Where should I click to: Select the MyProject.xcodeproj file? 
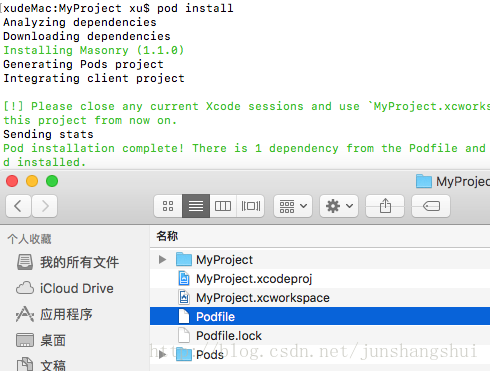click(320, 278)
